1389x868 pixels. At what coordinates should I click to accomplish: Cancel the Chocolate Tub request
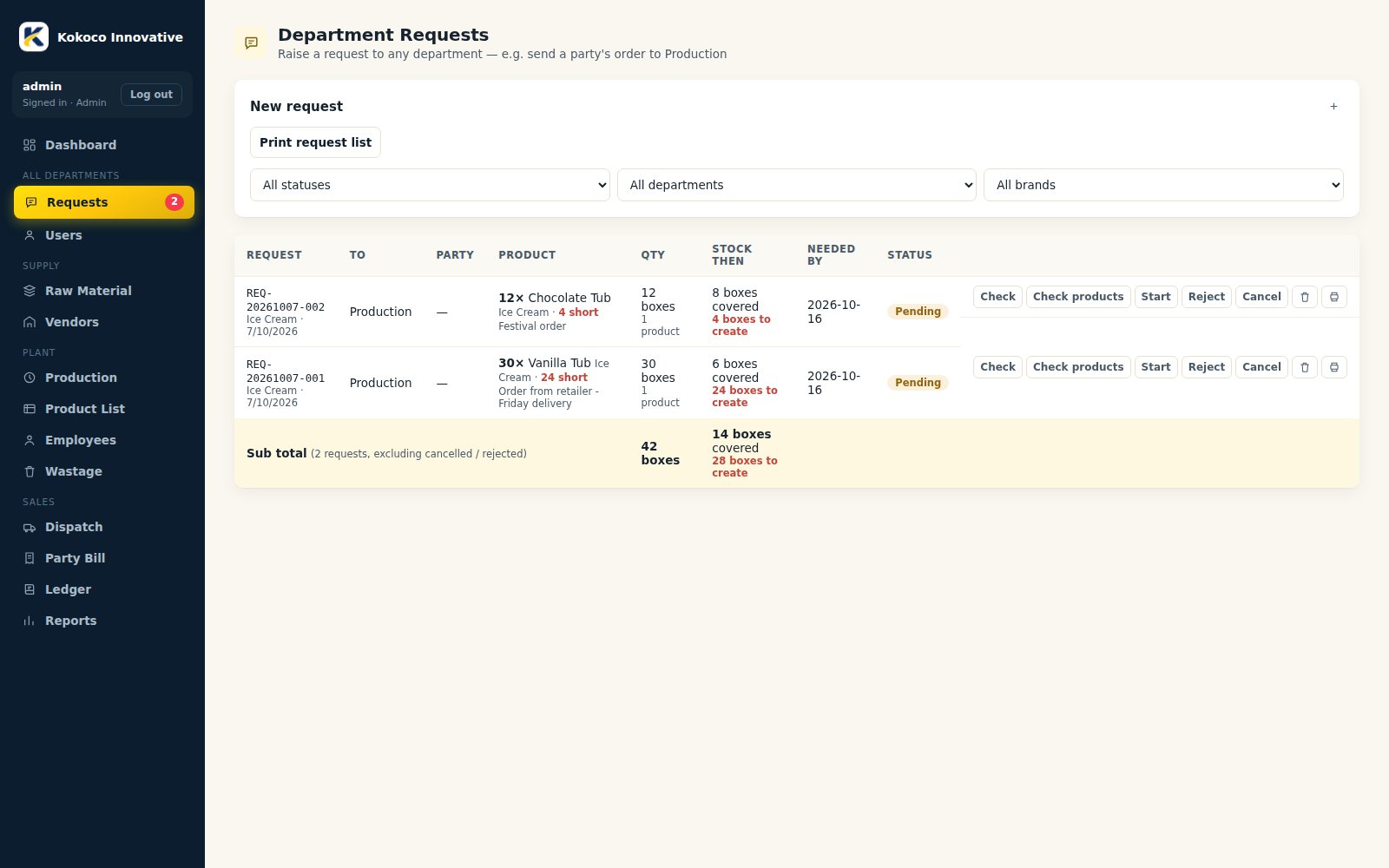(1261, 297)
